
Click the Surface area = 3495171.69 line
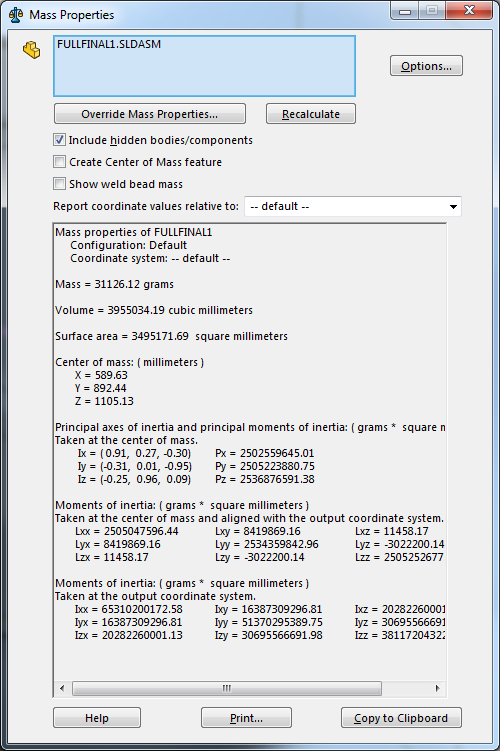click(171, 336)
